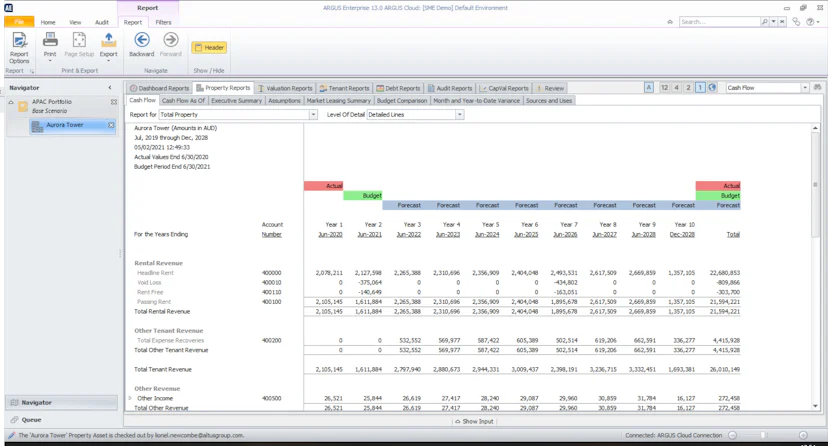828x446 pixels.
Task: Open the 'Report for' Total Property dropdown
Action: tap(313, 115)
